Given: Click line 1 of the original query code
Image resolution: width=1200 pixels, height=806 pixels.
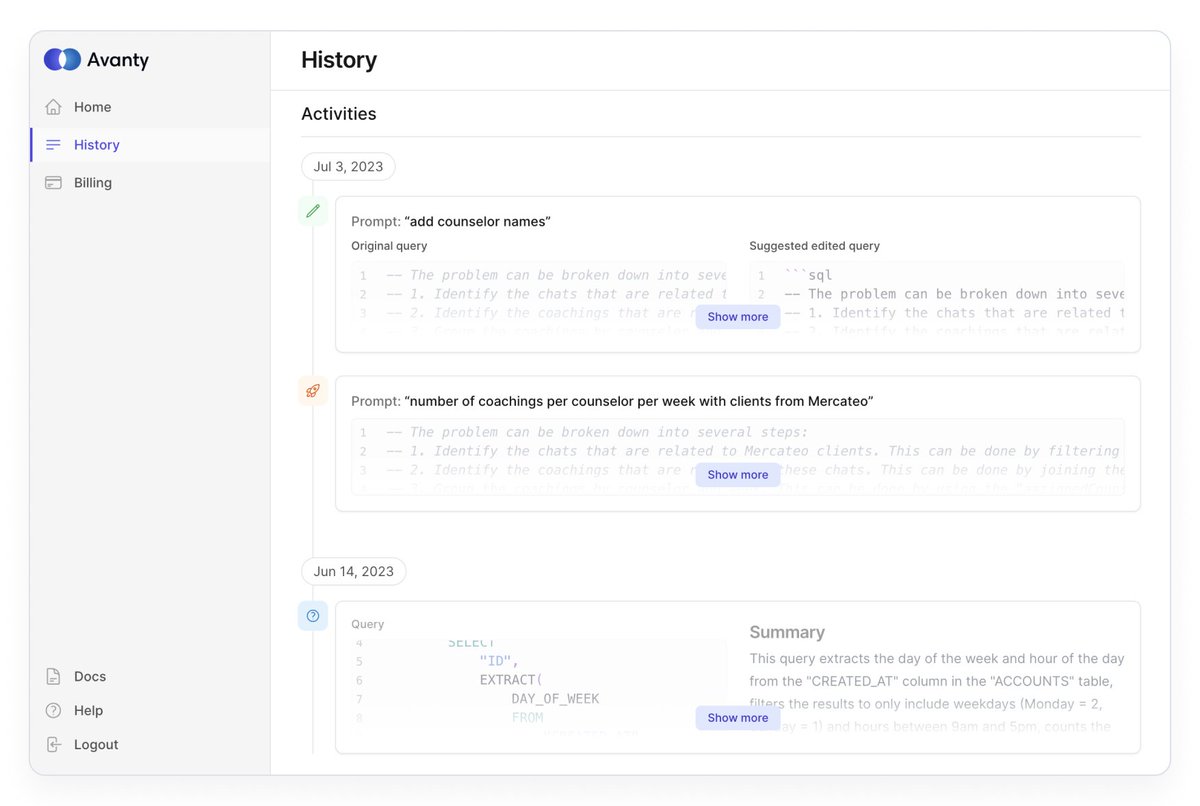Looking at the screenshot, I should pos(556,276).
